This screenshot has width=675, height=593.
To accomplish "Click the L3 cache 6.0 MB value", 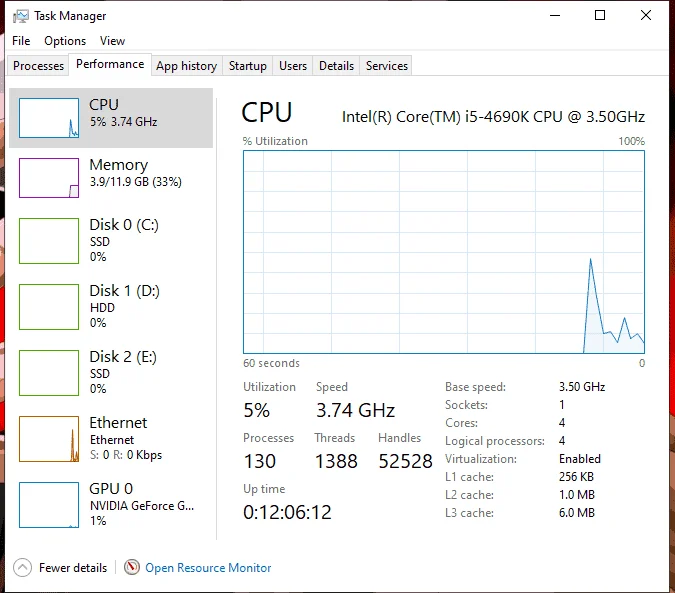I will click(x=576, y=513).
